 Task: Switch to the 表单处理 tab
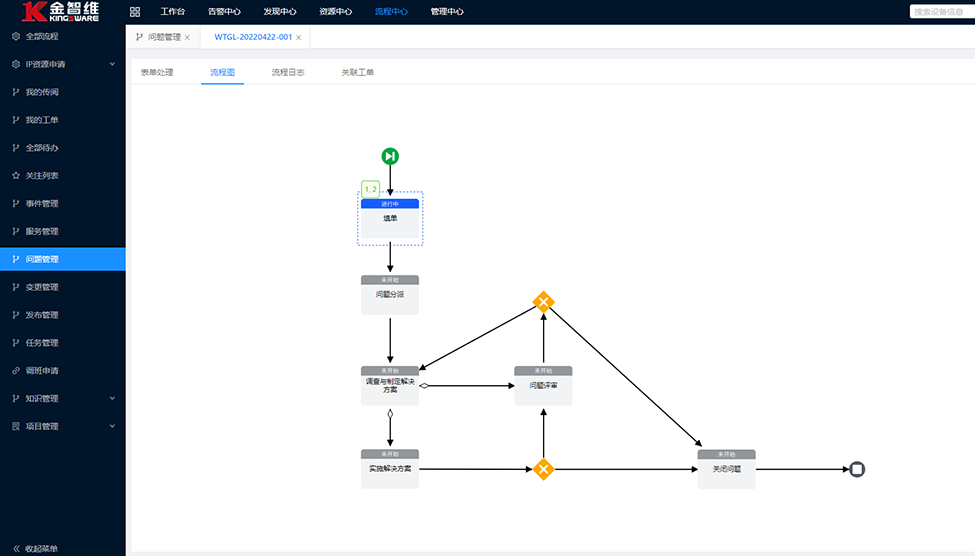tap(157, 73)
